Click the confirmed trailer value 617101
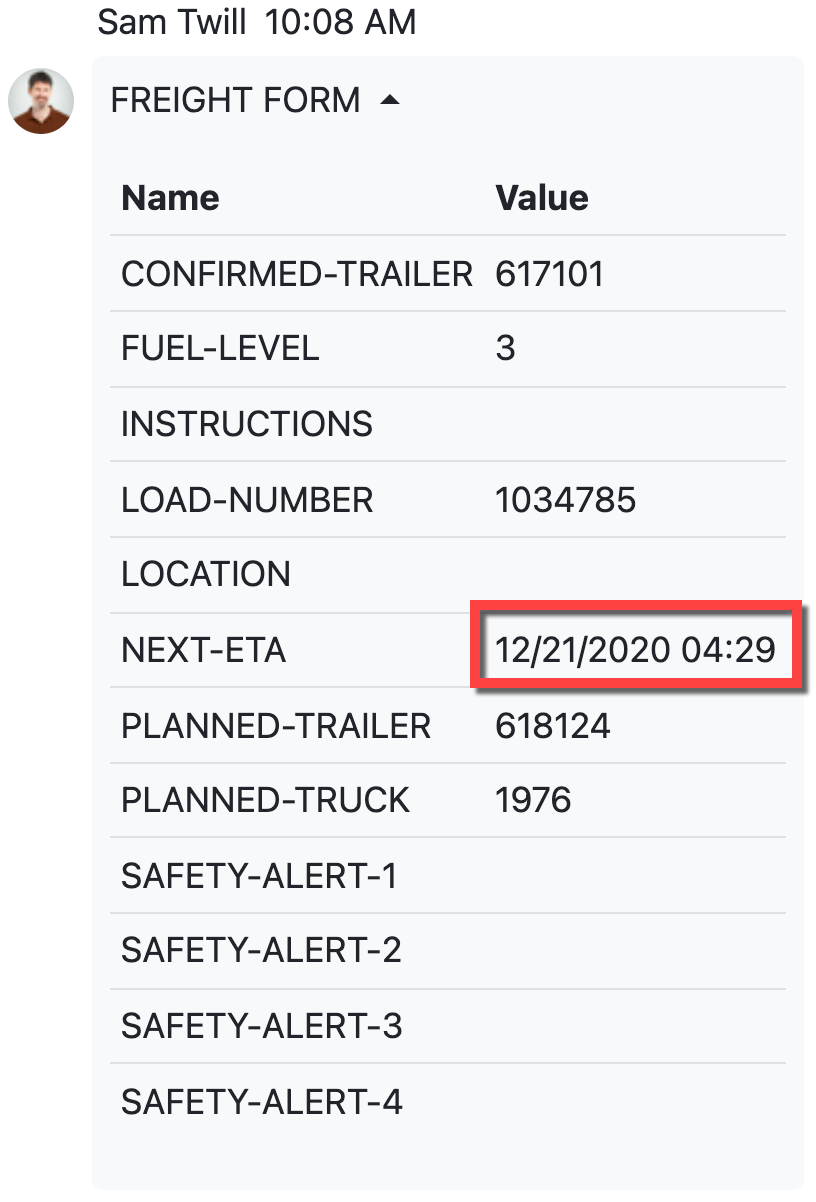The height and width of the screenshot is (1202, 816). pyautogui.click(x=549, y=273)
